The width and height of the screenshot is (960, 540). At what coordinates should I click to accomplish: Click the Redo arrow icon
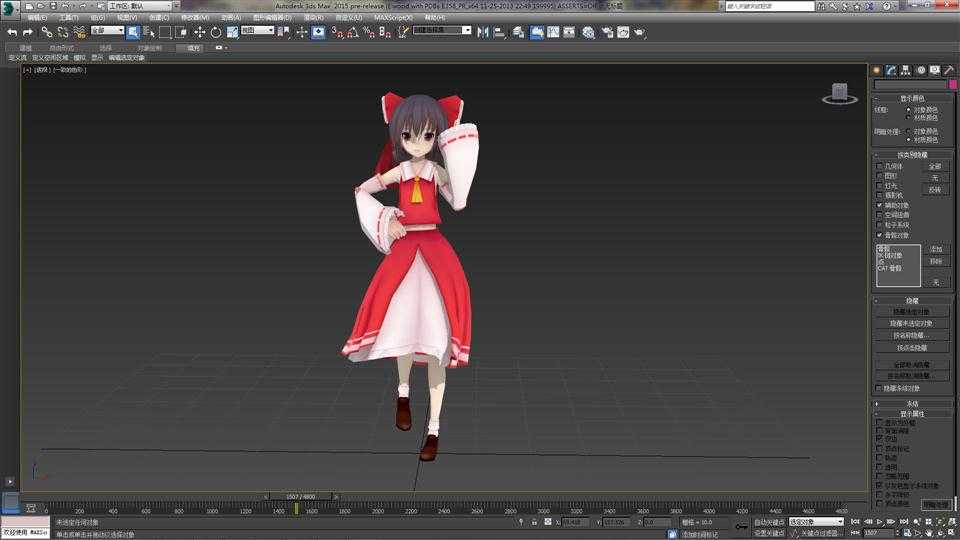(x=28, y=32)
